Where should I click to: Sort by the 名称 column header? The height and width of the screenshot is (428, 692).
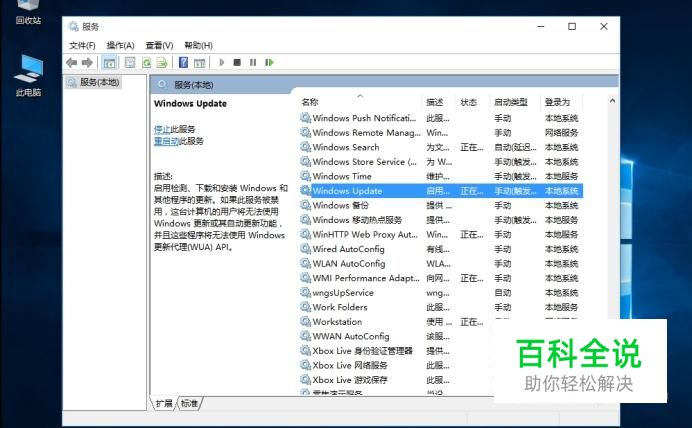coord(310,102)
